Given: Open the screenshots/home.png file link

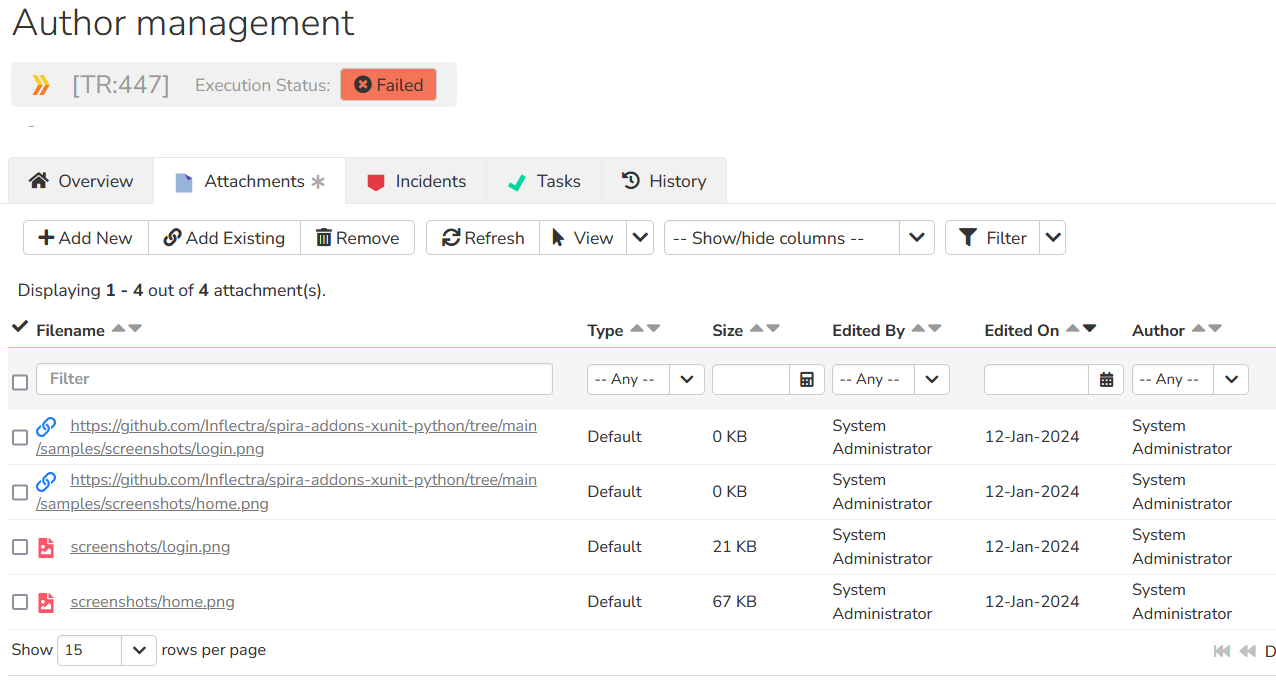Looking at the screenshot, I should coord(152,602).
